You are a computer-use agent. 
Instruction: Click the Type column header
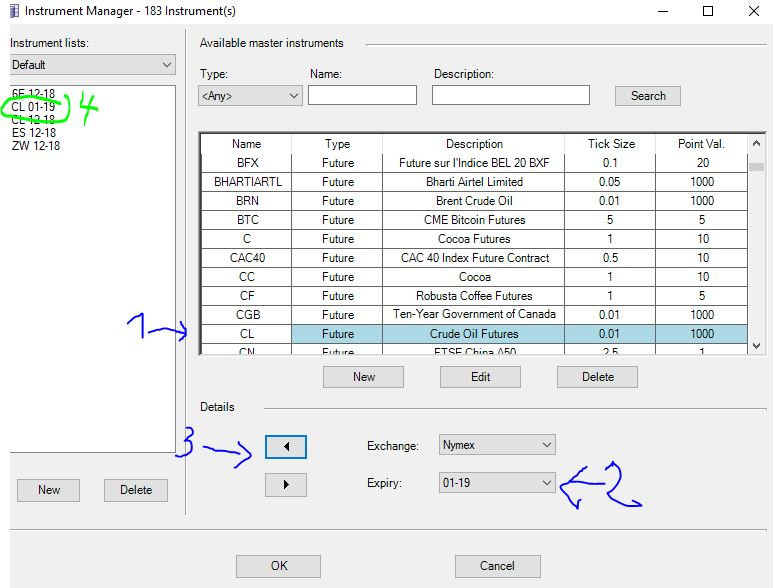click(337, 144)
